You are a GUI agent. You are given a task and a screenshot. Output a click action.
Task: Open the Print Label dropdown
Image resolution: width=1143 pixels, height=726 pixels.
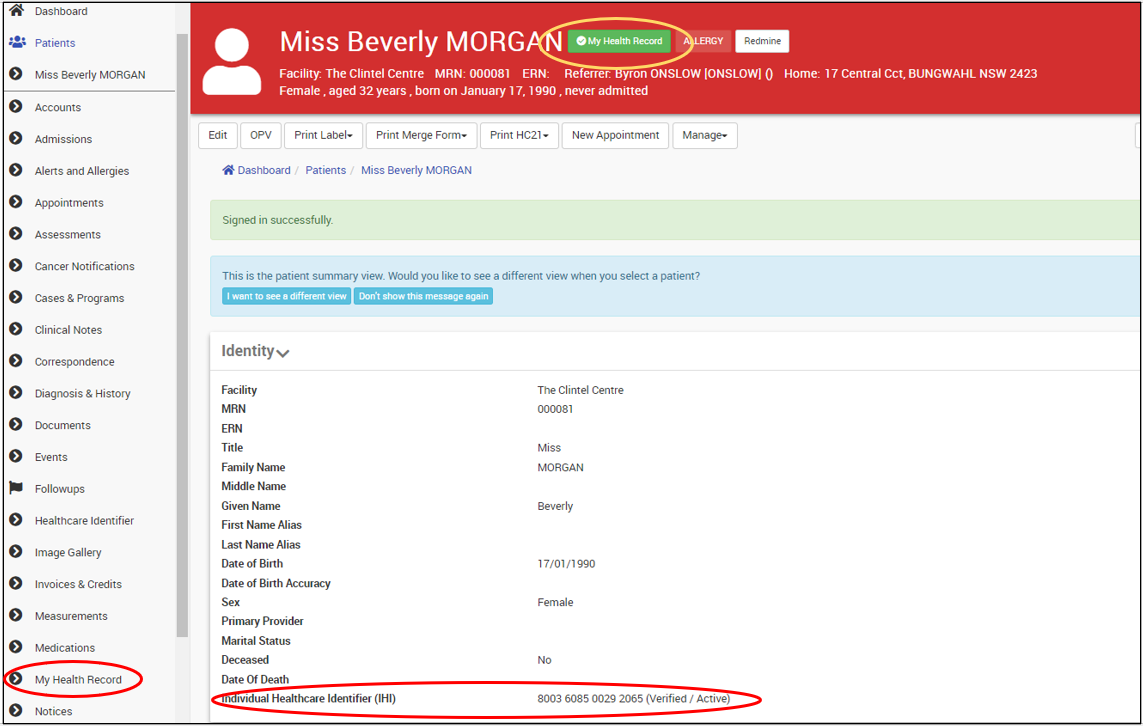coord(324,136)
